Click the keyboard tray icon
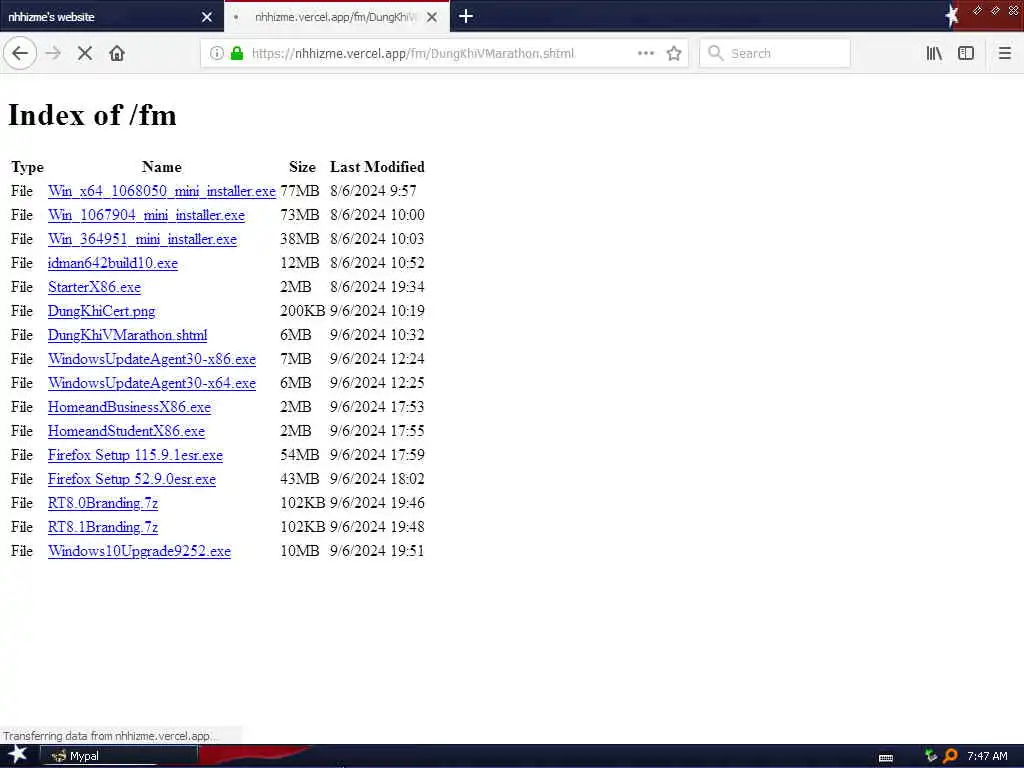 [x=886, y=758]
